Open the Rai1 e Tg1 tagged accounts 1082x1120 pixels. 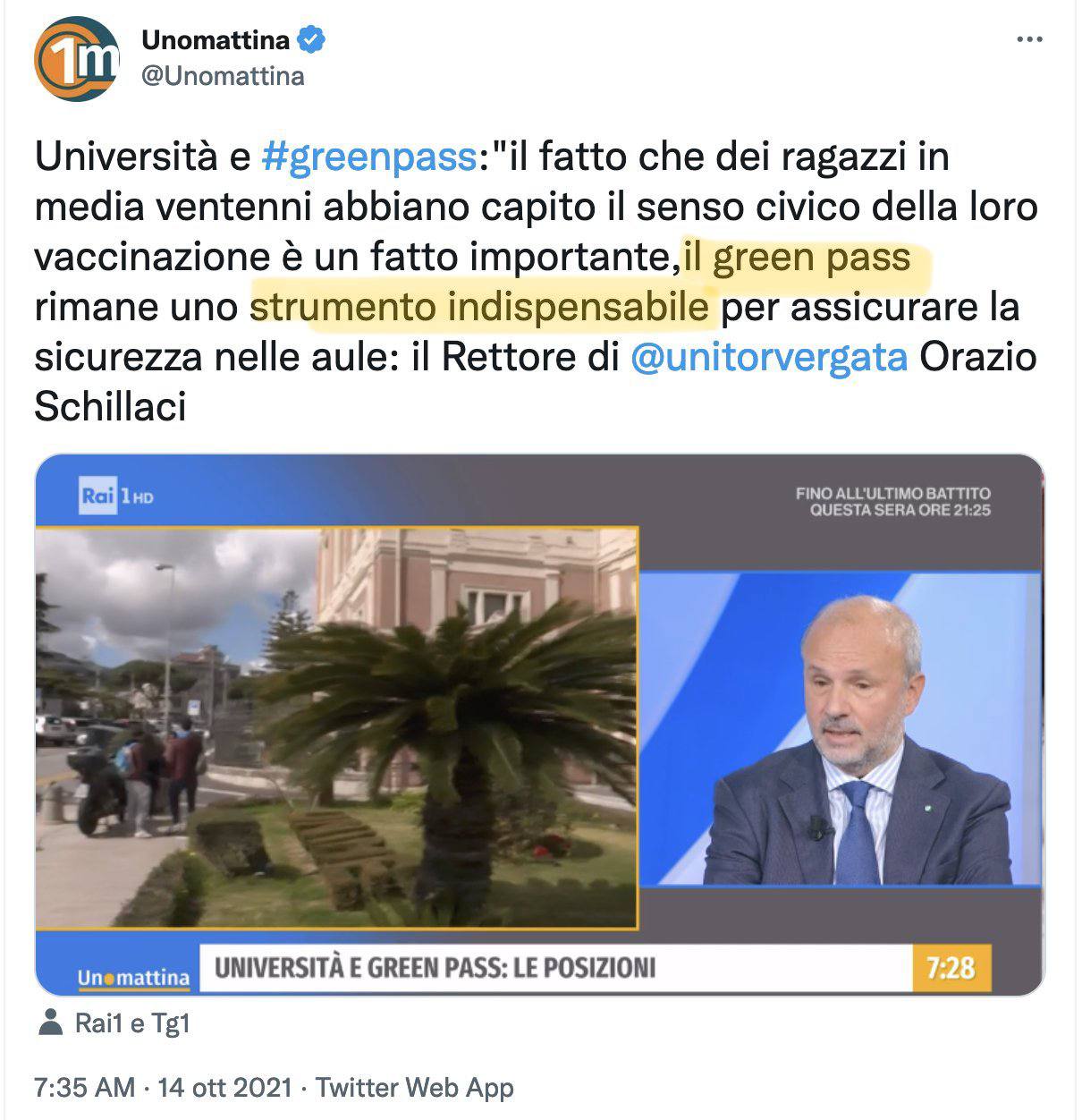click(x=132, y=1023)
